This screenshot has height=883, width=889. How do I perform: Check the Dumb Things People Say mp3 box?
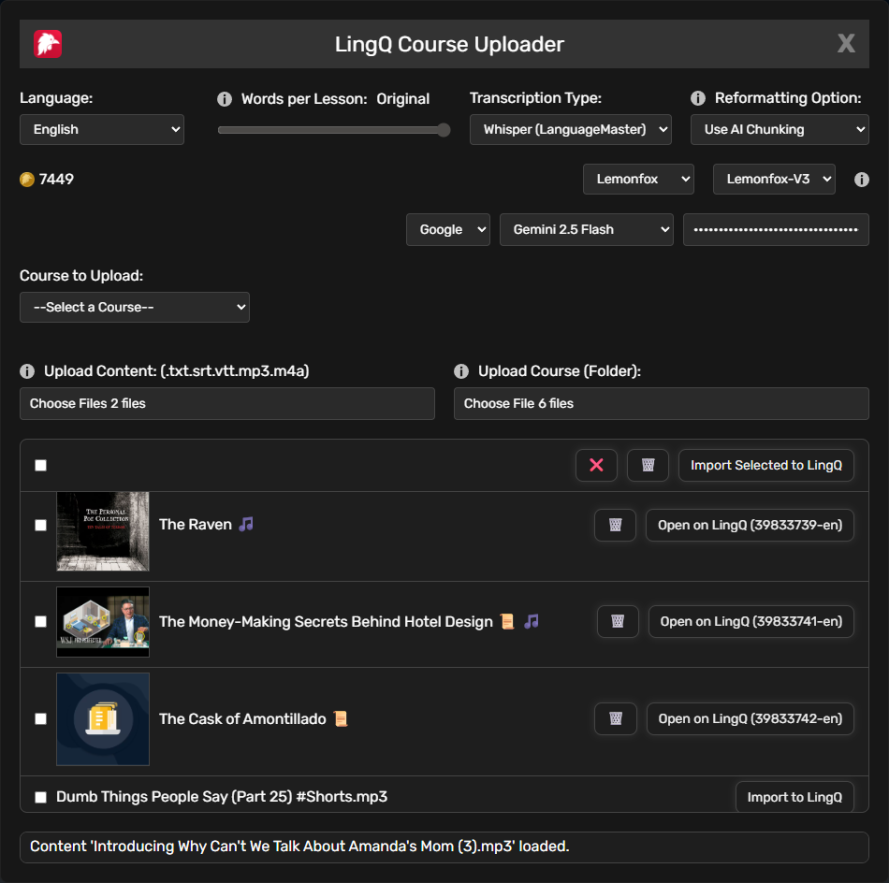pos(41,797)
